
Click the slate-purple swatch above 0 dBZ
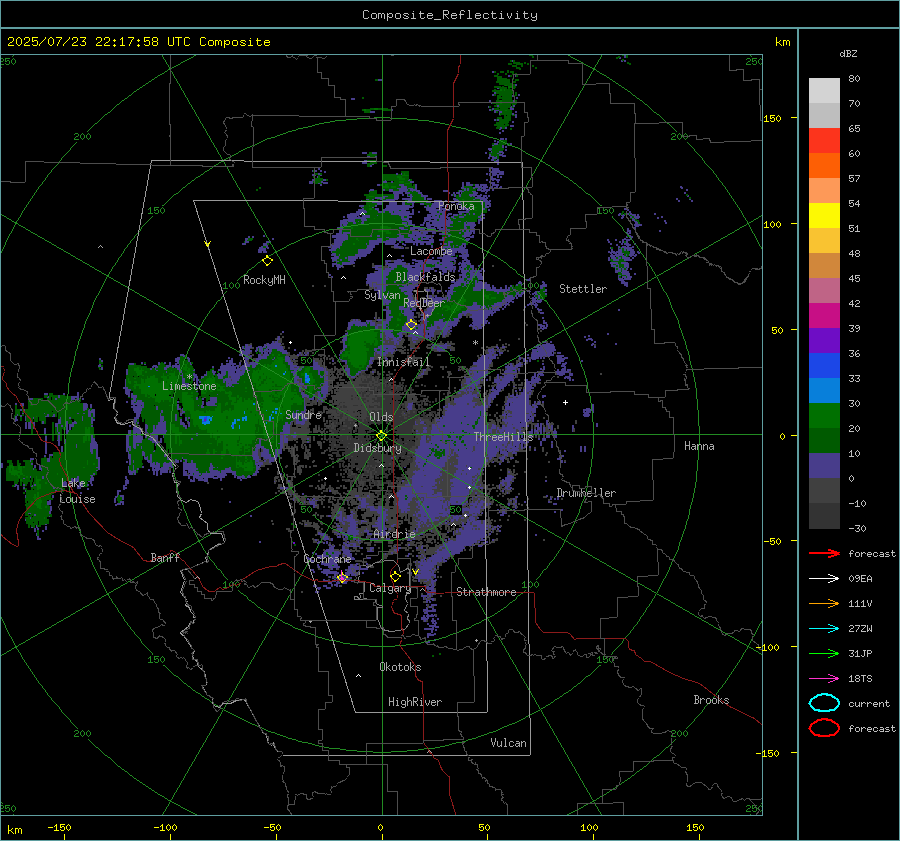pyautogui.click(x=824, y=466)
